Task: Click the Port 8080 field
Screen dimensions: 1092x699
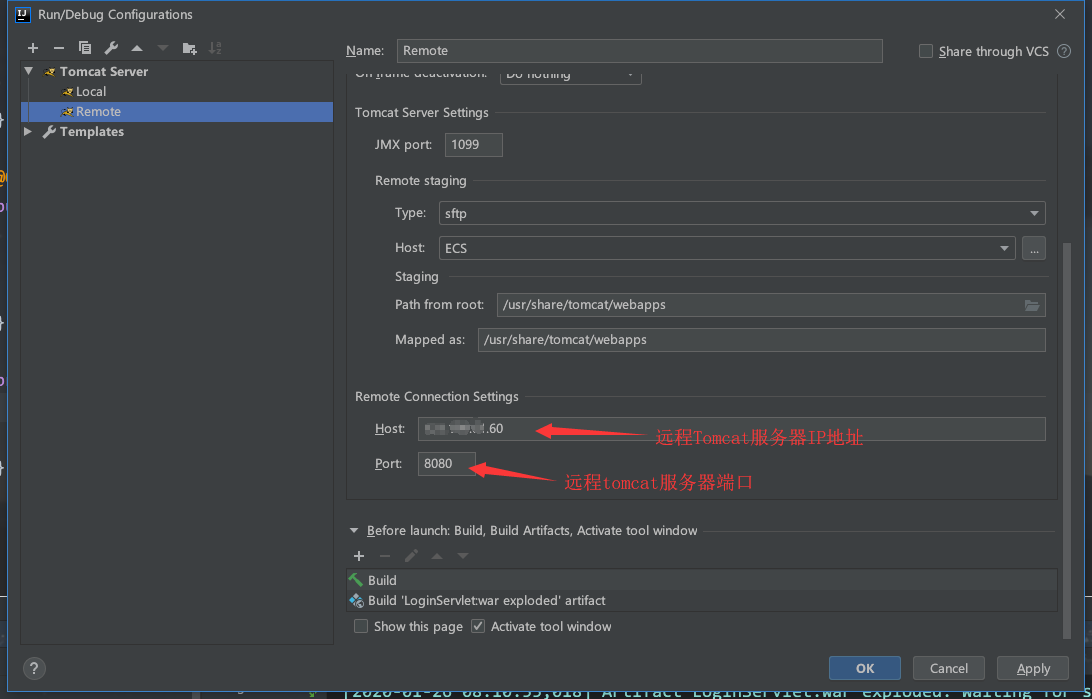Action: [x=446, y=464]
